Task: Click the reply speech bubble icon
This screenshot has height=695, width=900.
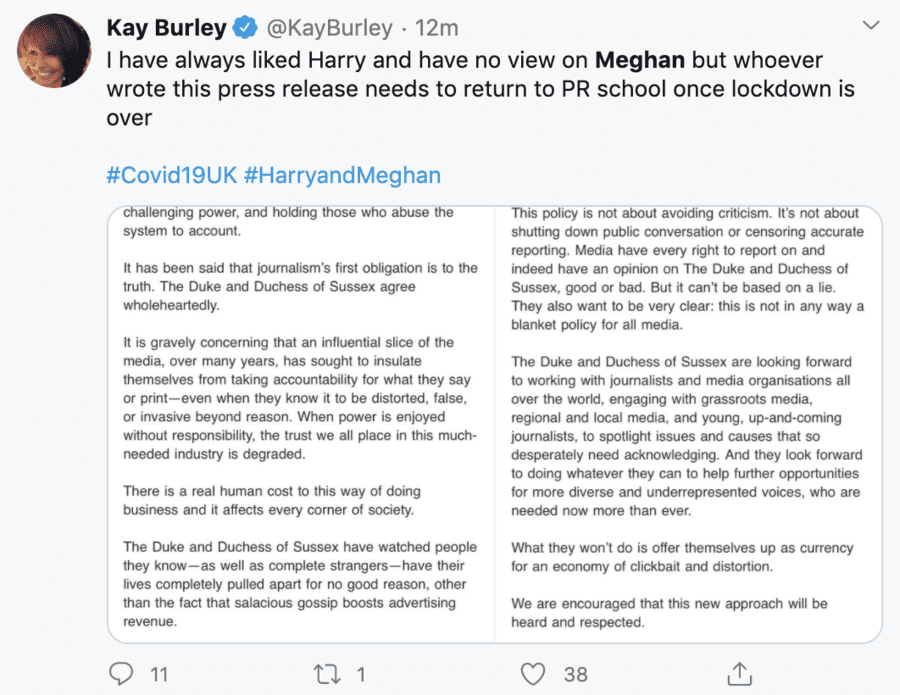Action: (x=122, y=673)
